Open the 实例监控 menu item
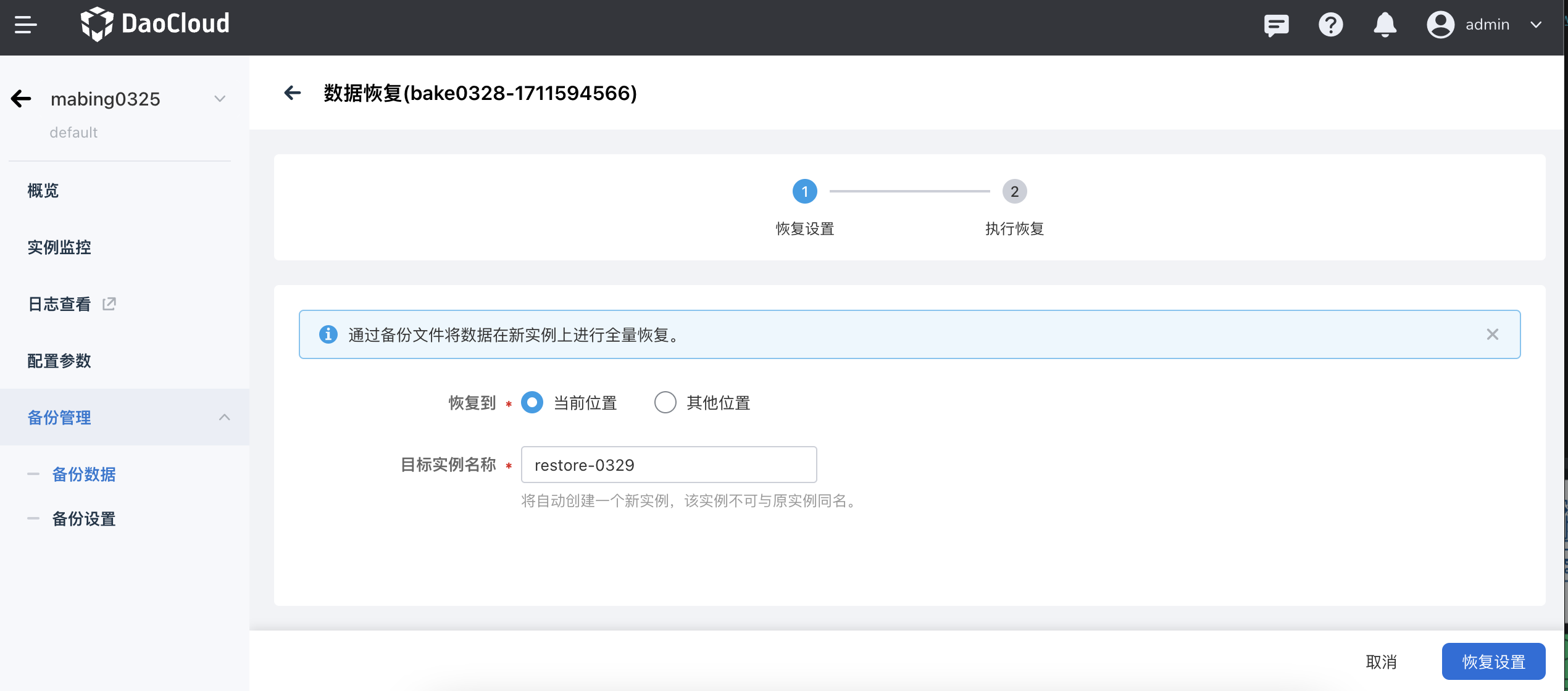 tap(59, 247)
